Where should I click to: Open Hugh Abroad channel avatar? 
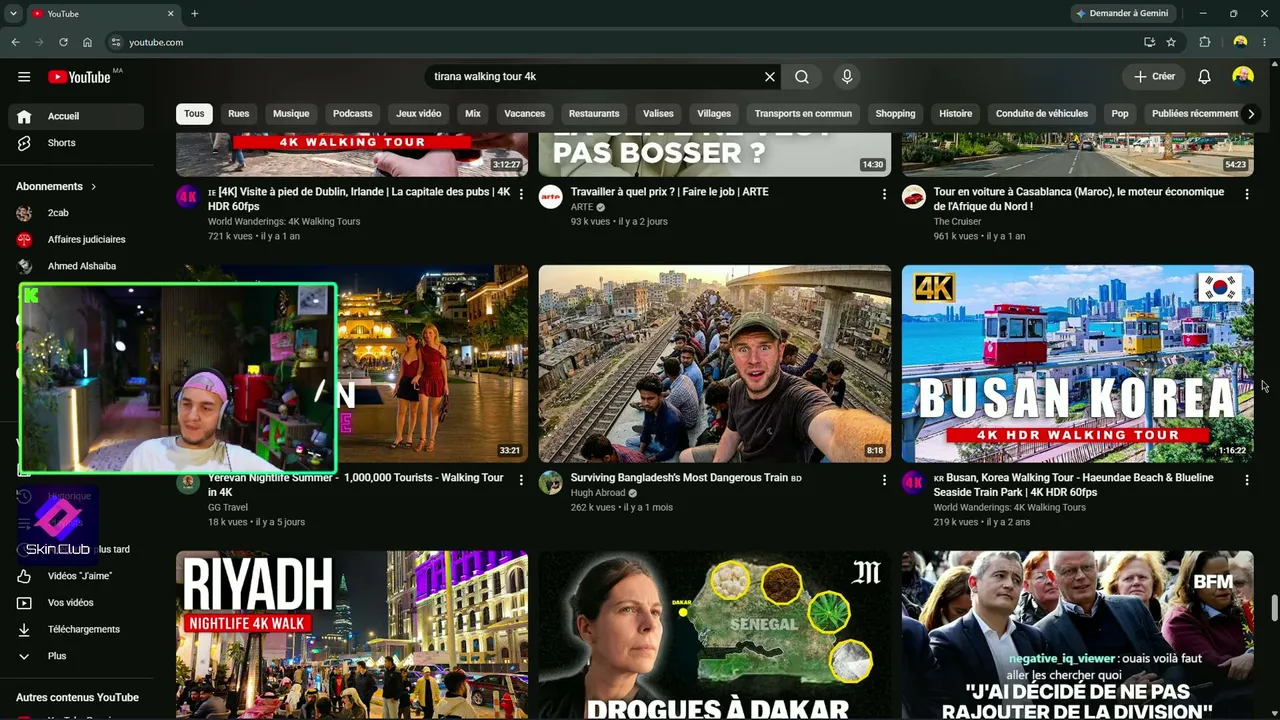click(551, 483)
